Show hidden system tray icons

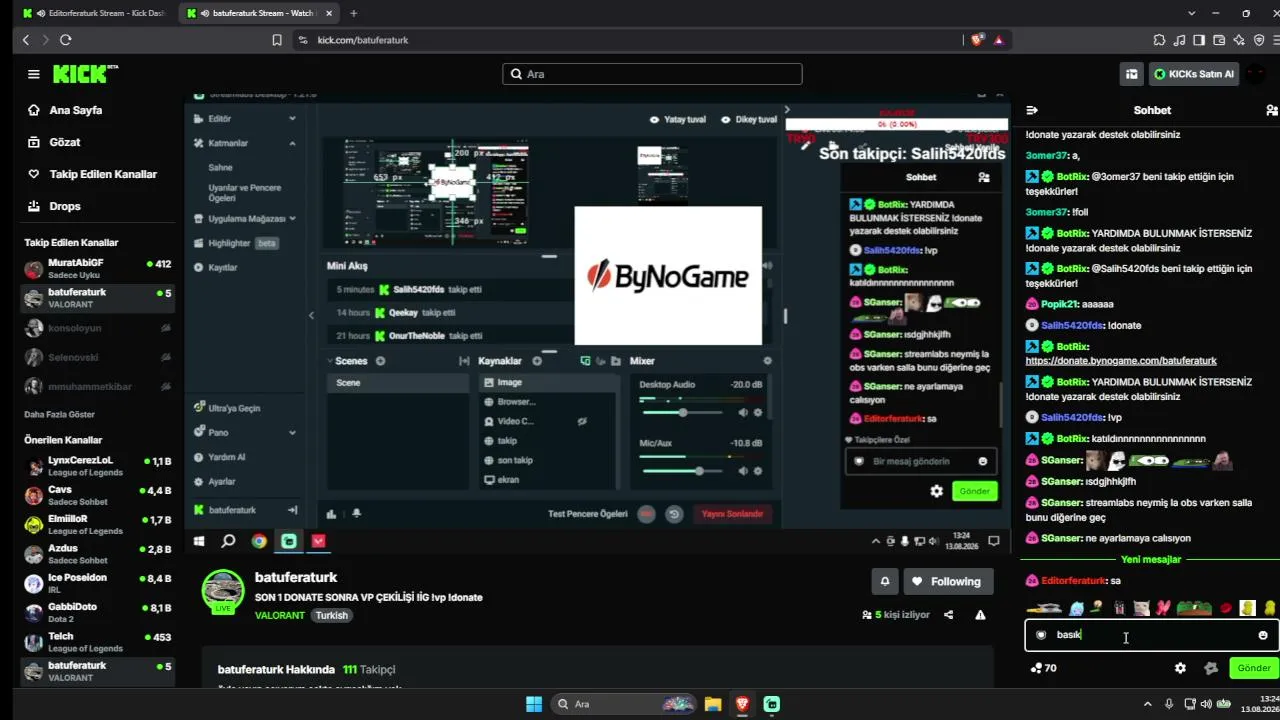tap(1147, 704)
